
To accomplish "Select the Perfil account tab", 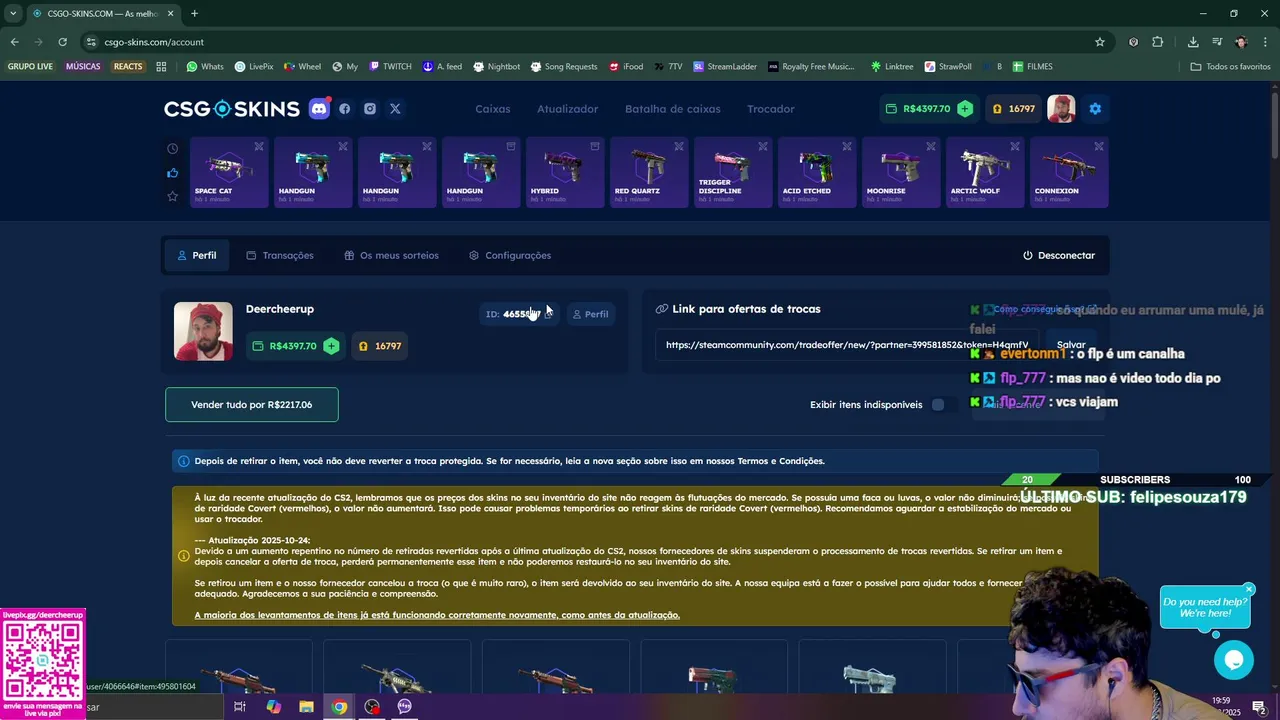I will coord(197,255).
